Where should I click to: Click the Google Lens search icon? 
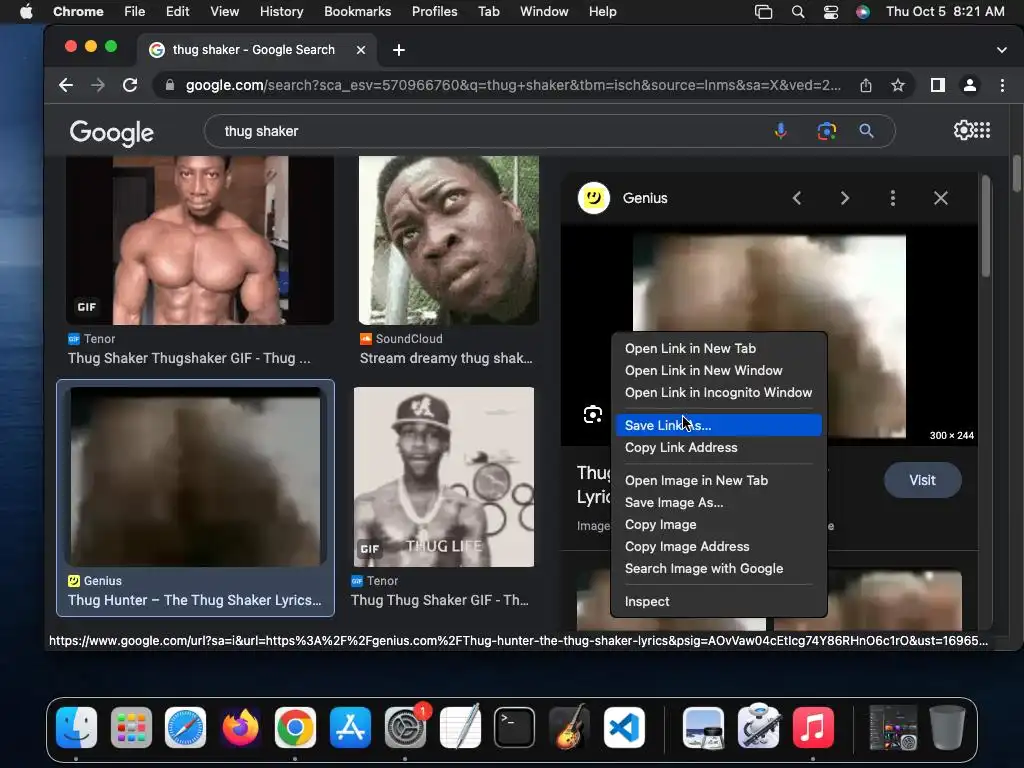pyautogui.click(x=827, y=131)
